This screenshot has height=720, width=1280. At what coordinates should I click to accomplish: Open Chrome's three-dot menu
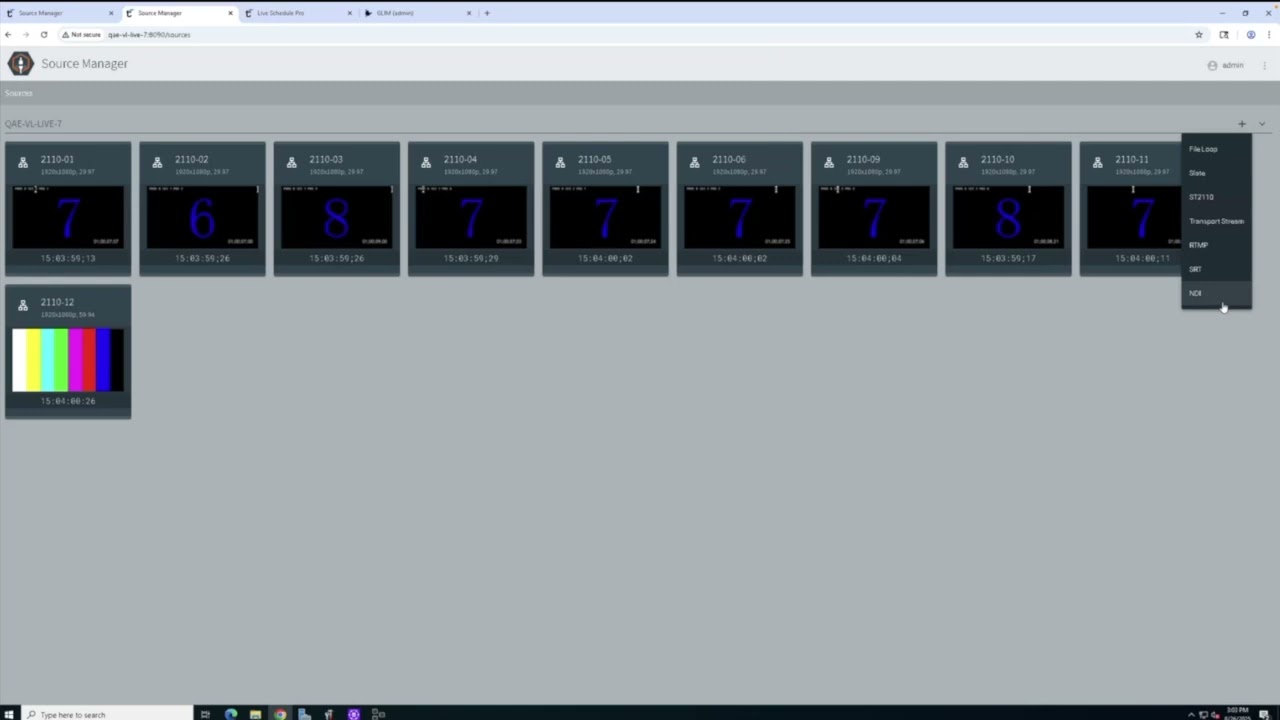pos(1269,34)
